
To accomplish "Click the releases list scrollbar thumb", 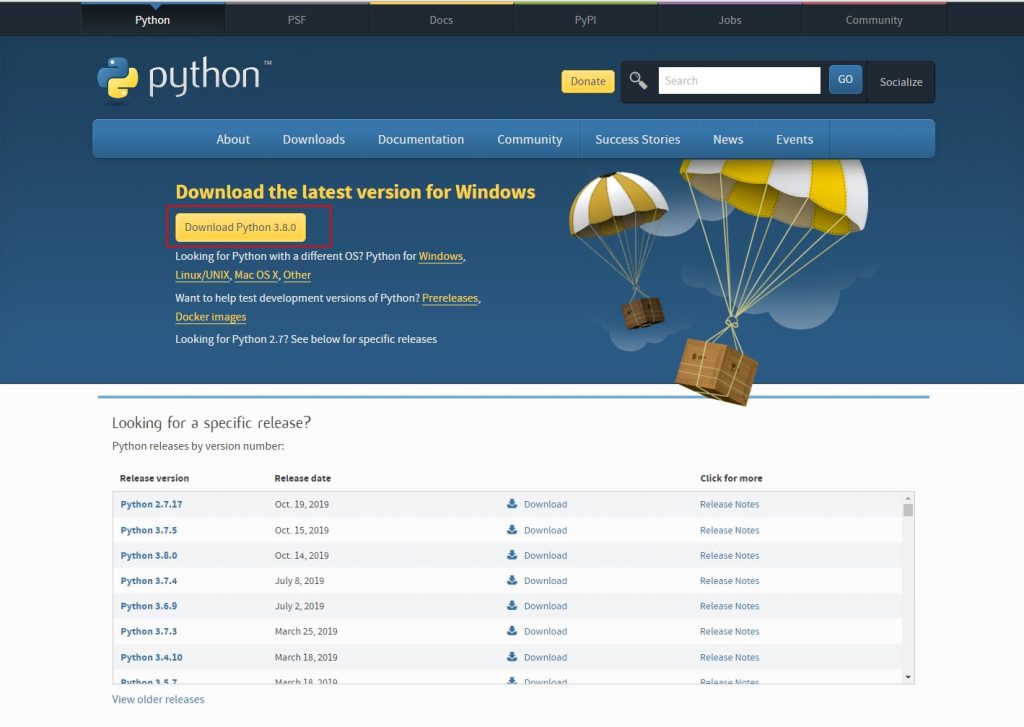I will point(908,509).
